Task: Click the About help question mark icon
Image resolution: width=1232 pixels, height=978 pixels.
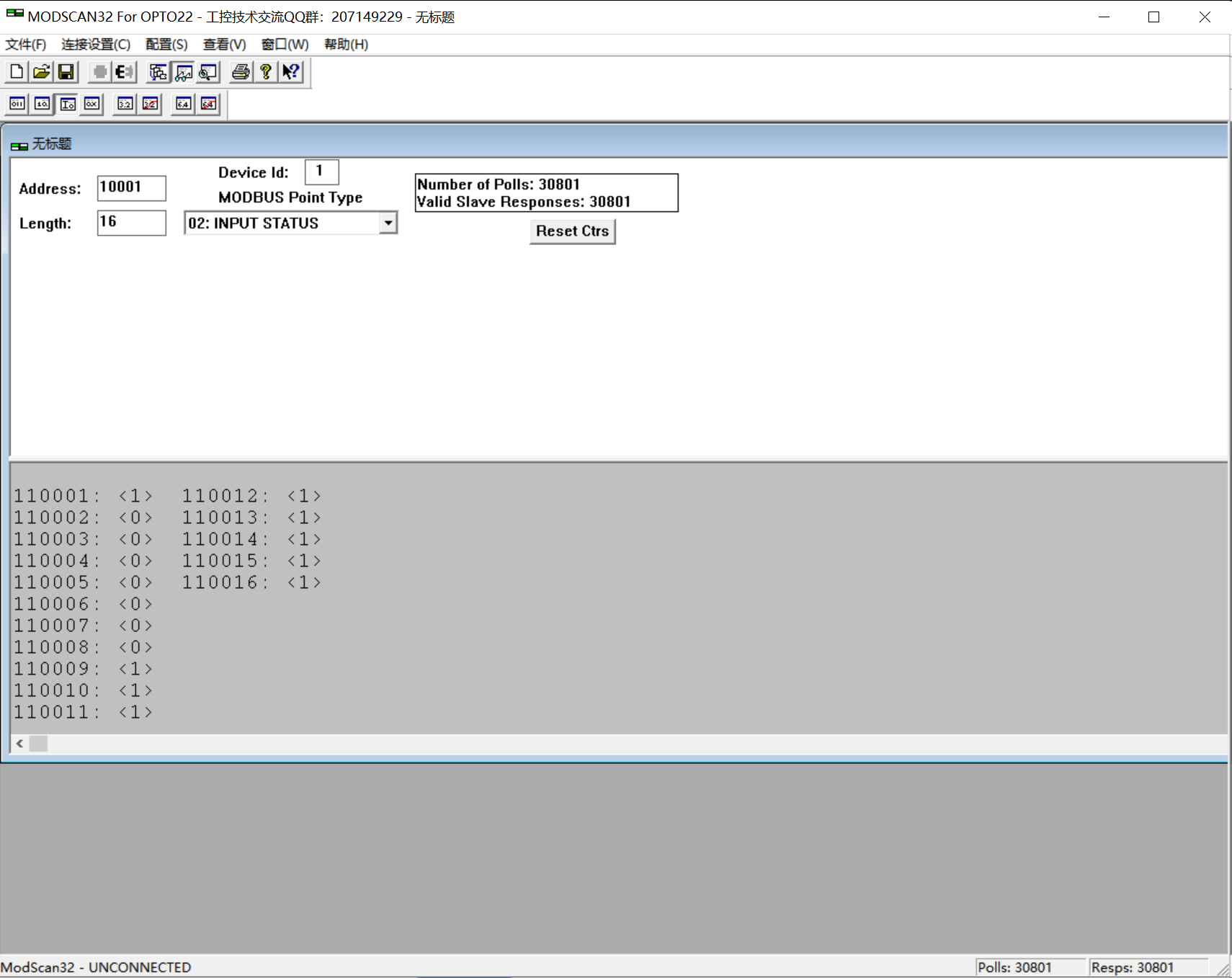Action: click(266, 71)
